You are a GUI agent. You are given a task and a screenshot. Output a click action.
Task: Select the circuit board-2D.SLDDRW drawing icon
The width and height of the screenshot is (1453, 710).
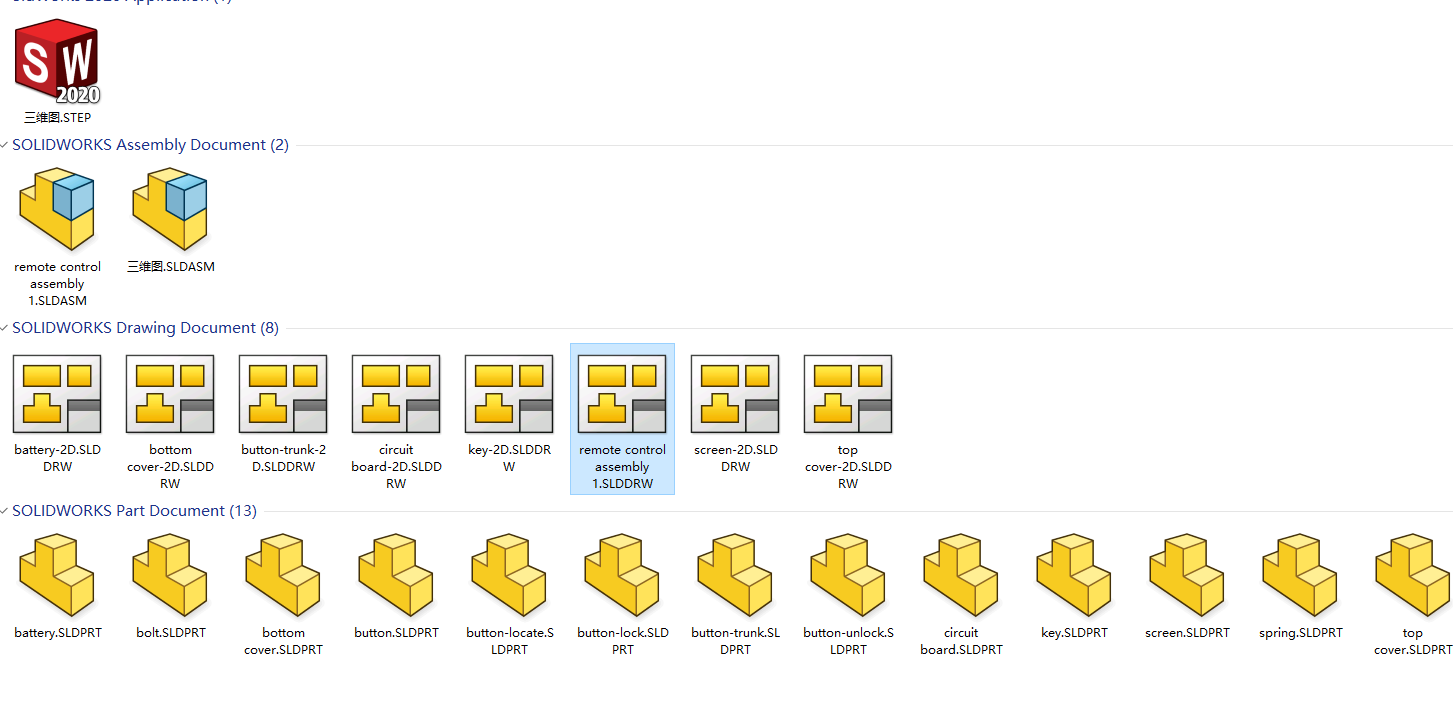[396, 394]
